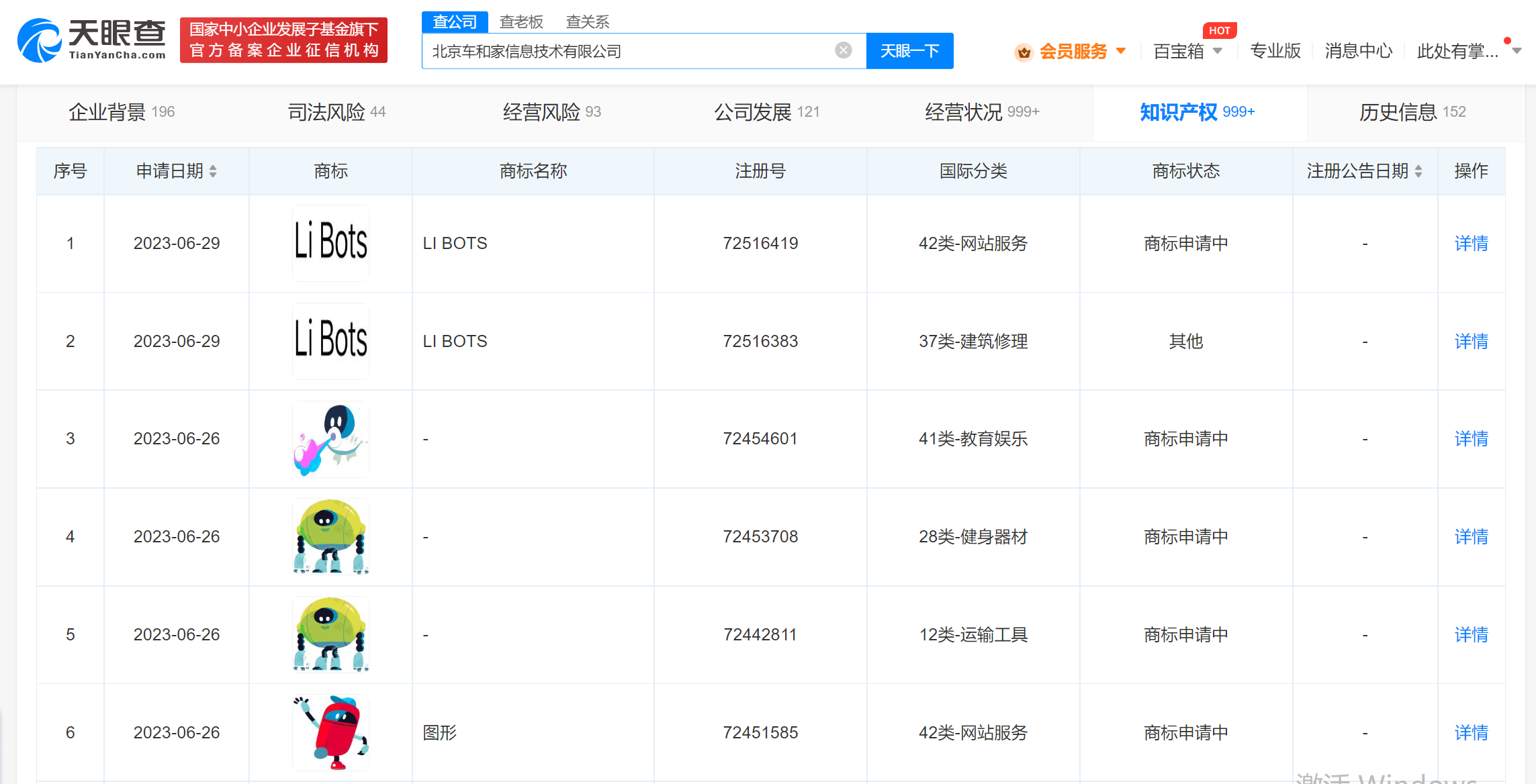Open 详情 for trademark 72453708
The width and height of the screenshot is (1536, 784).
pos(1471,536)
